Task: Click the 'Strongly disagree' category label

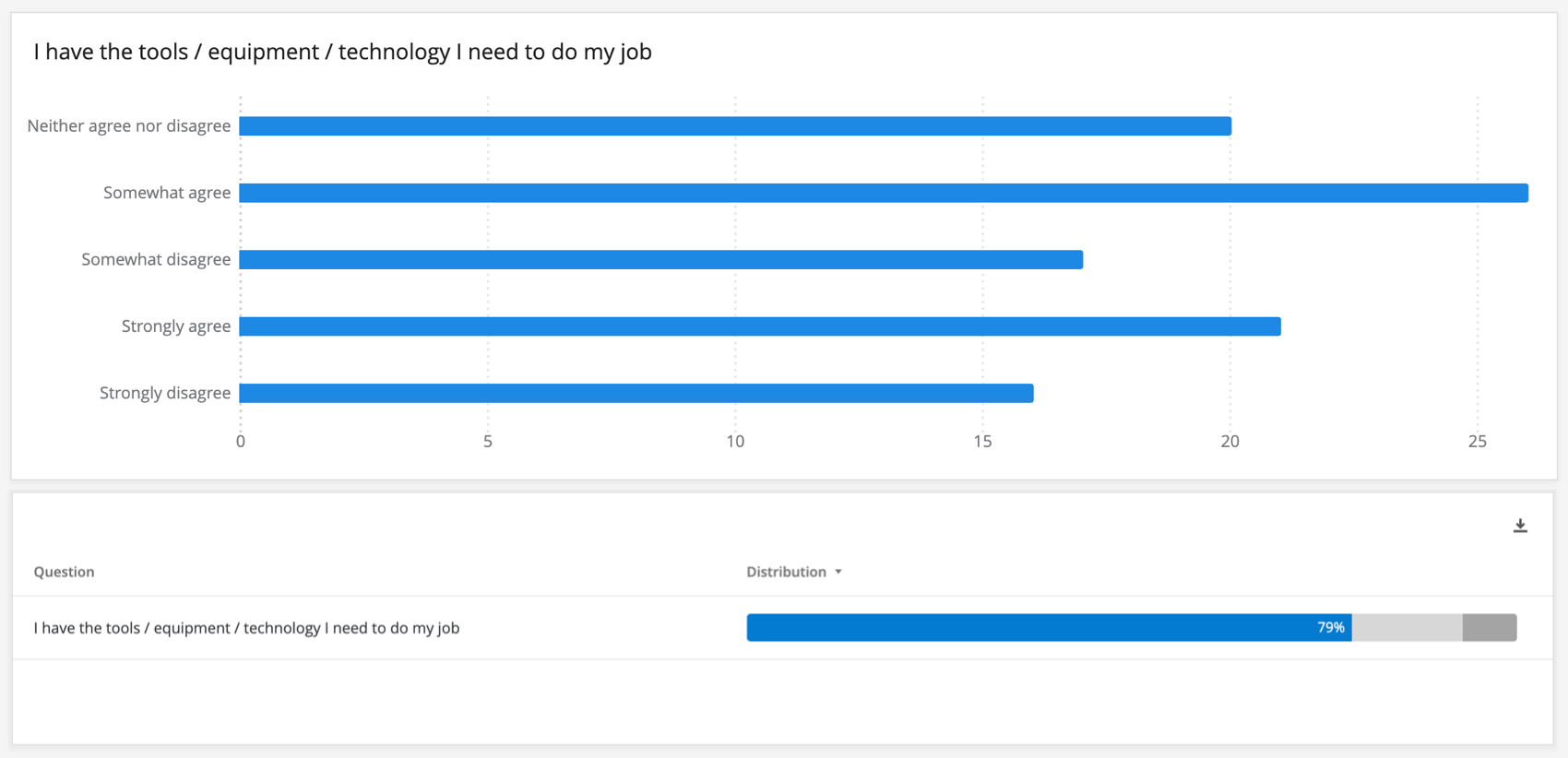Action: (x=164, y=392)
